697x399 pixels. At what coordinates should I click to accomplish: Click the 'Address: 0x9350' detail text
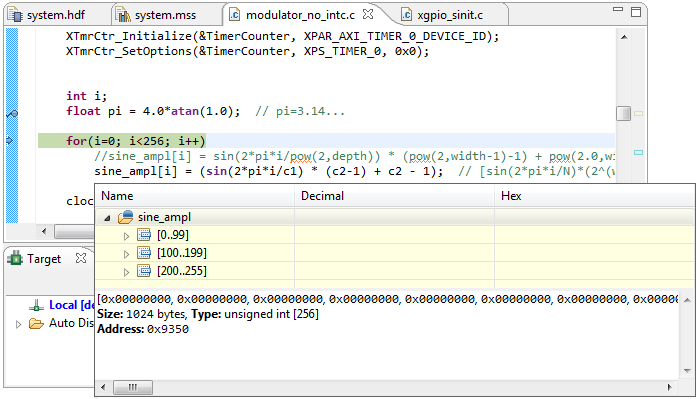point(143,329)
